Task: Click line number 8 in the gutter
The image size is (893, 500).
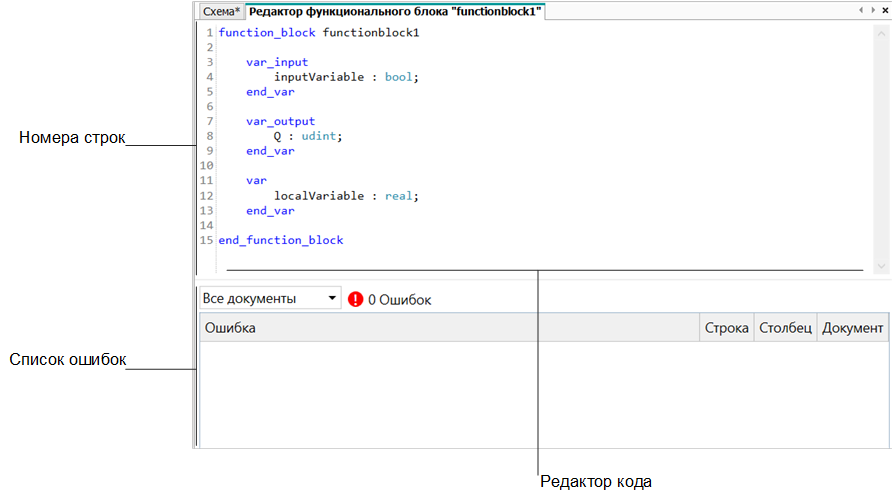Action: click(208, 136)
